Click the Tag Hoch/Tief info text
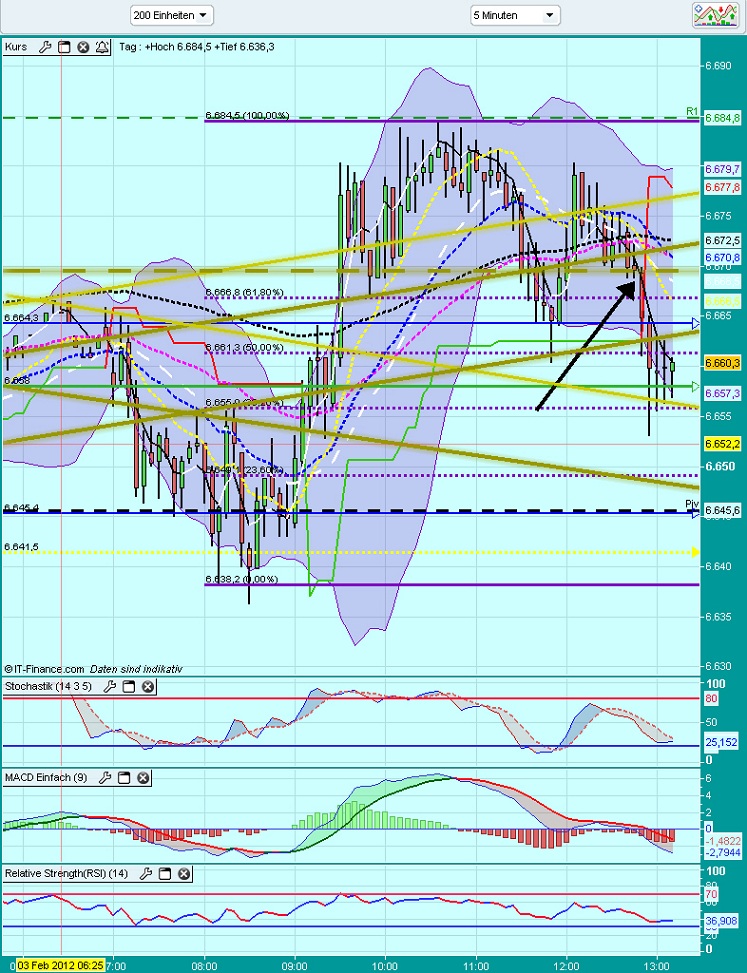The height and width of the screenshot is (973, 747). (197, 47)
